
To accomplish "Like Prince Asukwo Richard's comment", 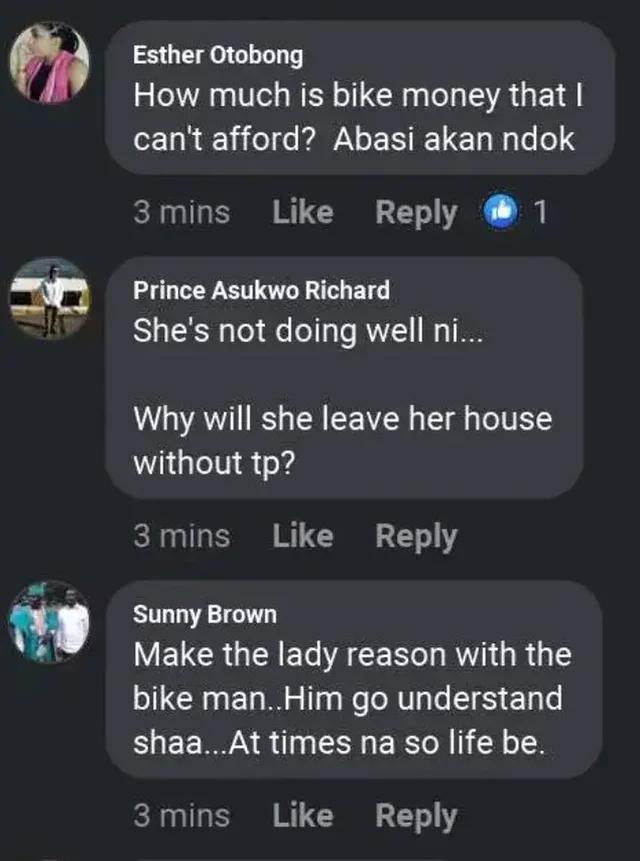I will click(303, 535).
